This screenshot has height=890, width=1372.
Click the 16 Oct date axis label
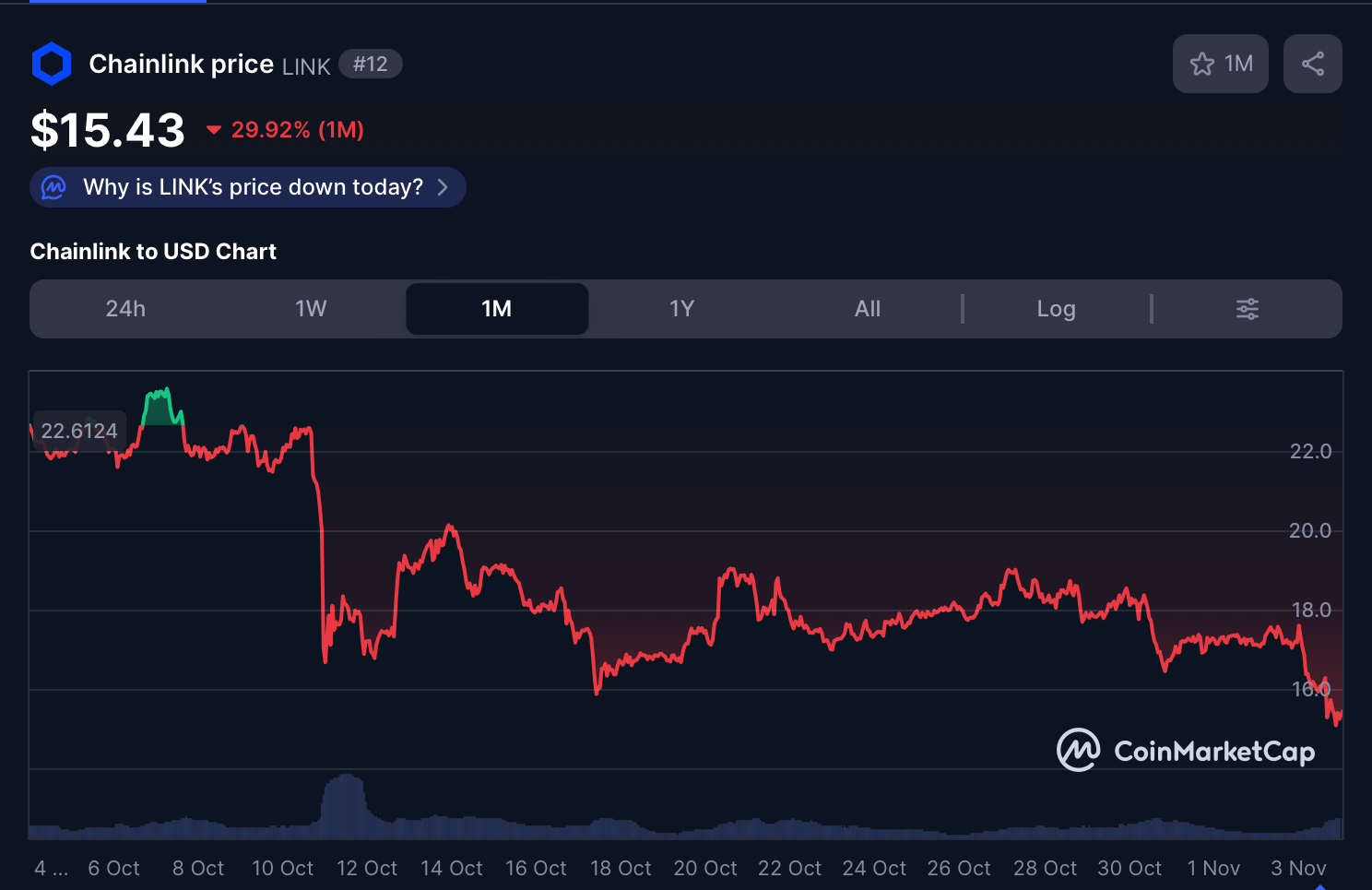pyautogui.click(x=536, y=869)
